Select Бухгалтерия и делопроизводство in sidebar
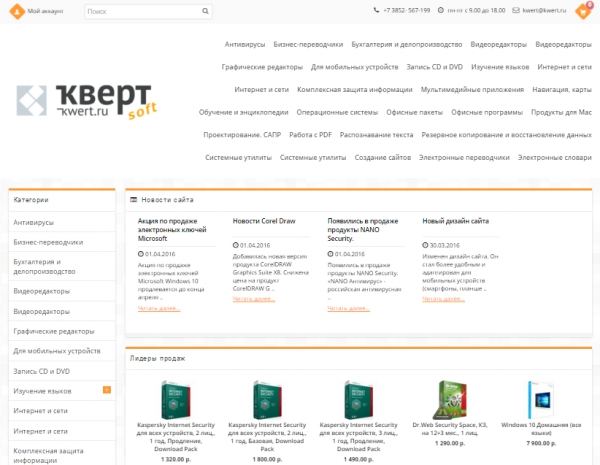This screenshot has width=600, height=465. click(44, 267)
